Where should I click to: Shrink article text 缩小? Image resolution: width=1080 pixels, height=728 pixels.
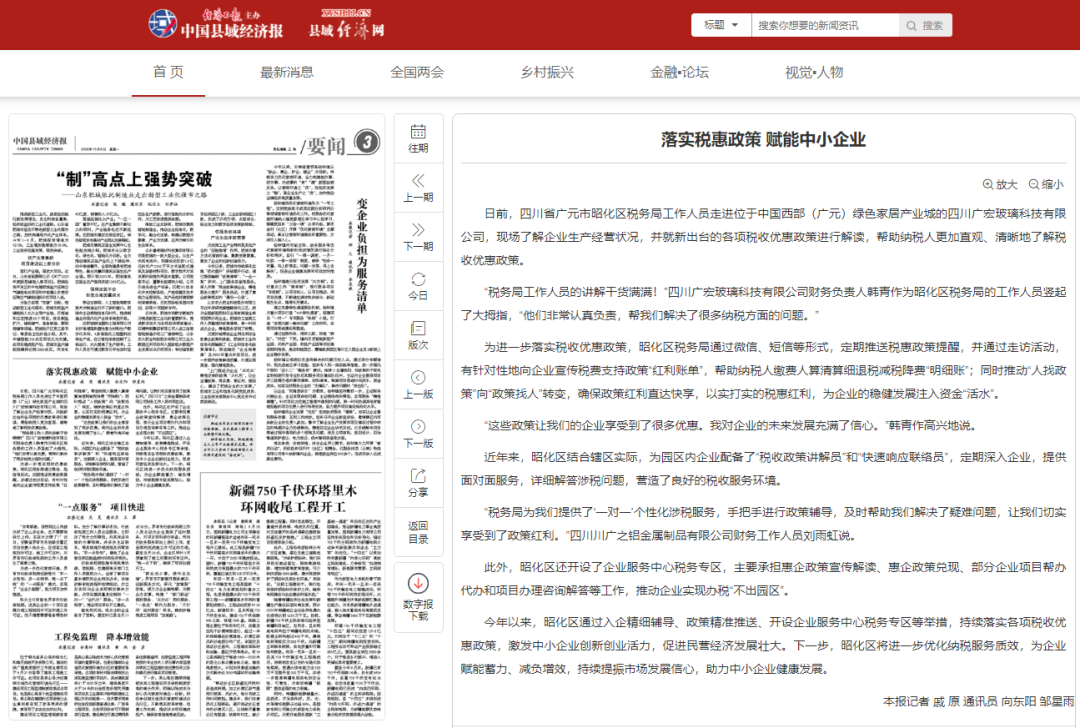point(1046,185)
